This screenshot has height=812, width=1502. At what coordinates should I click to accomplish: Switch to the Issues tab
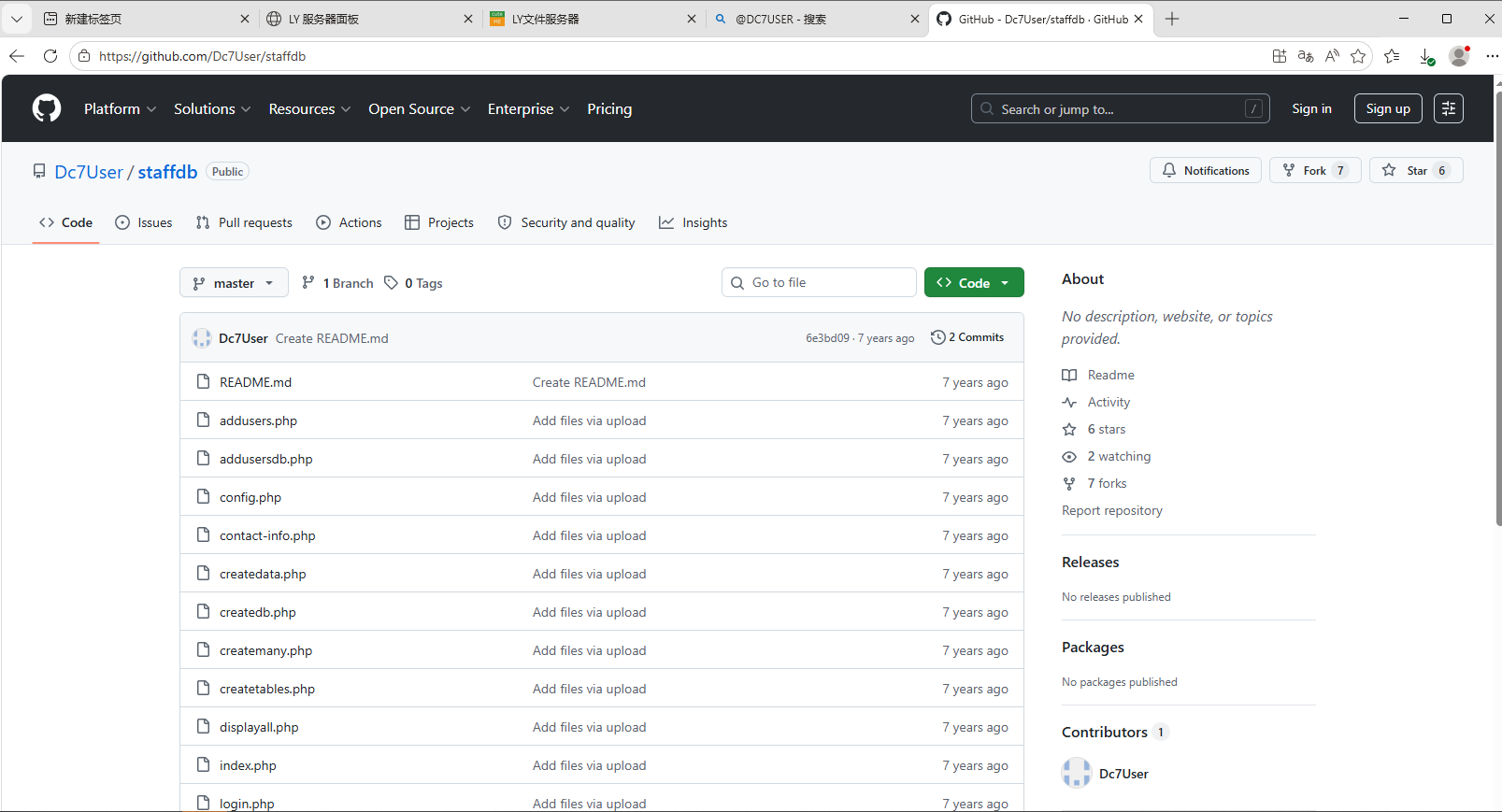pos(144,222)
